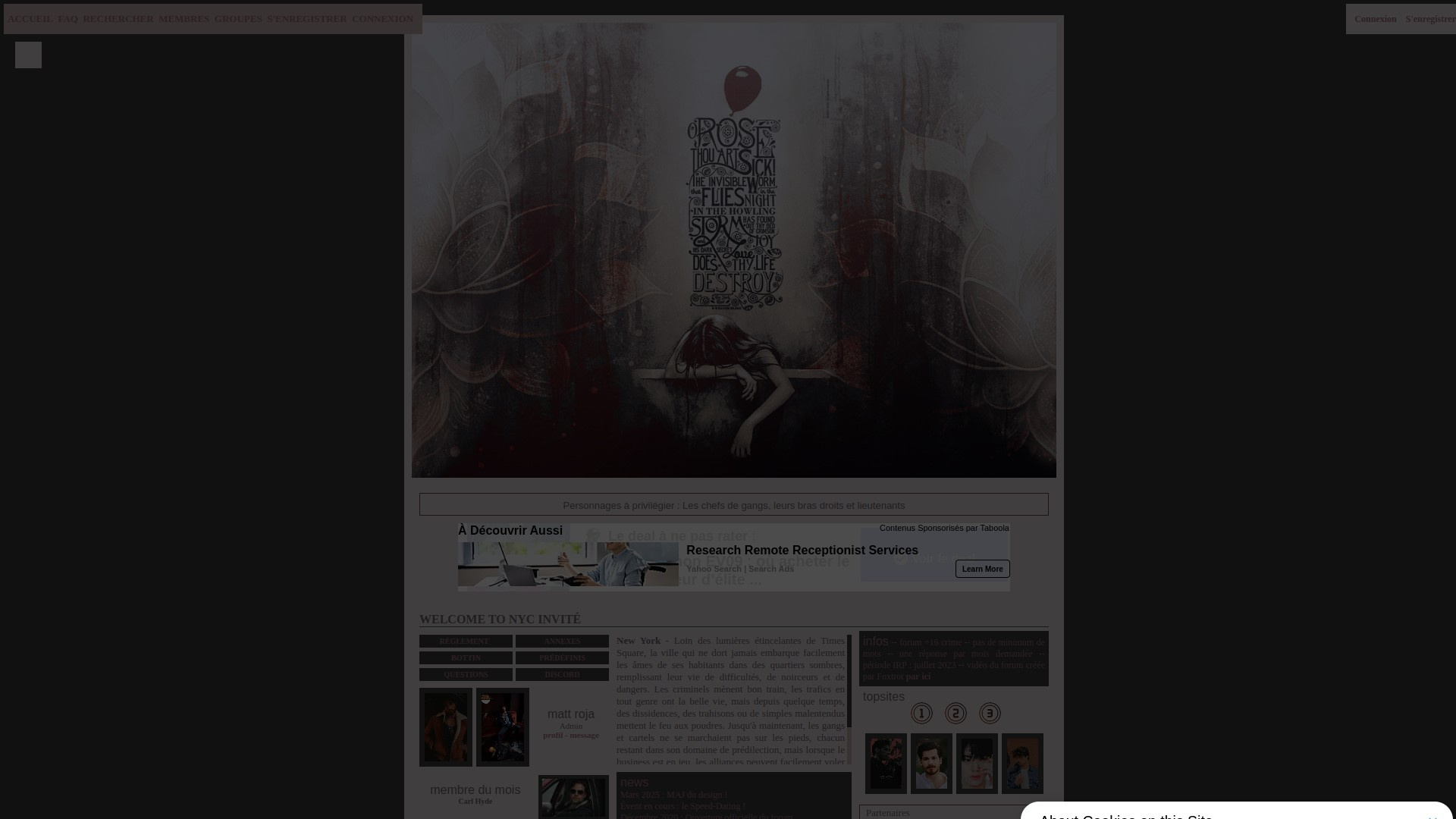
Task: Open MEMBRES in the top navigation
Action: tap(184, 19)
